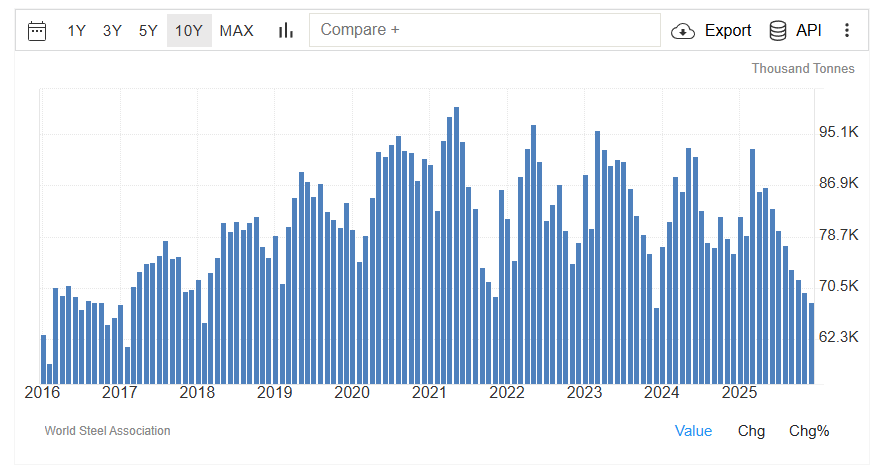Switch chart to Chg% view
The width and height of the screenshot is (884, 465).
click(x=809, y=431)
